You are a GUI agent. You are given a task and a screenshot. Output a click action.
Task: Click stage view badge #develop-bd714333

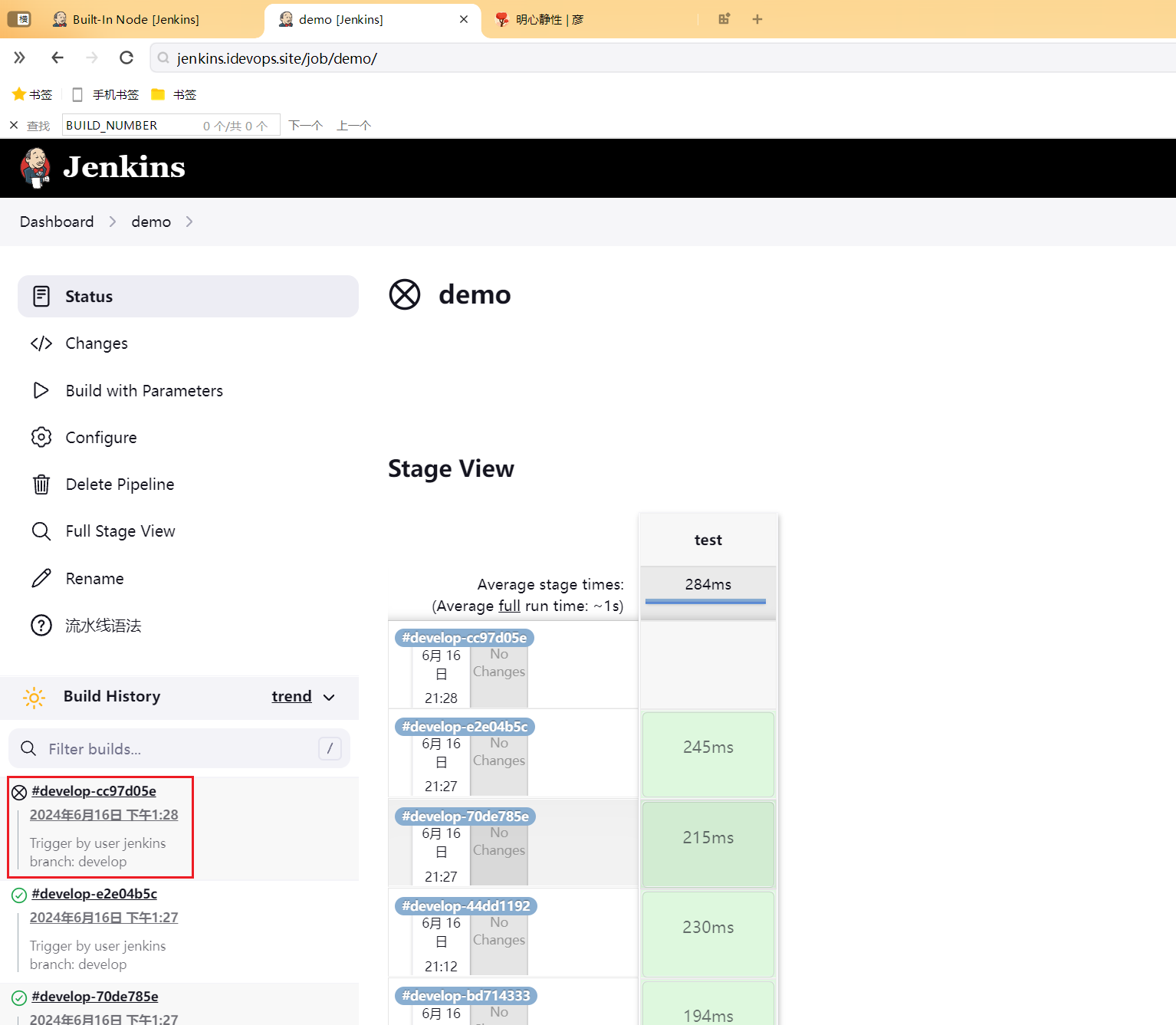pyautogui.click(x=466, y=996)
